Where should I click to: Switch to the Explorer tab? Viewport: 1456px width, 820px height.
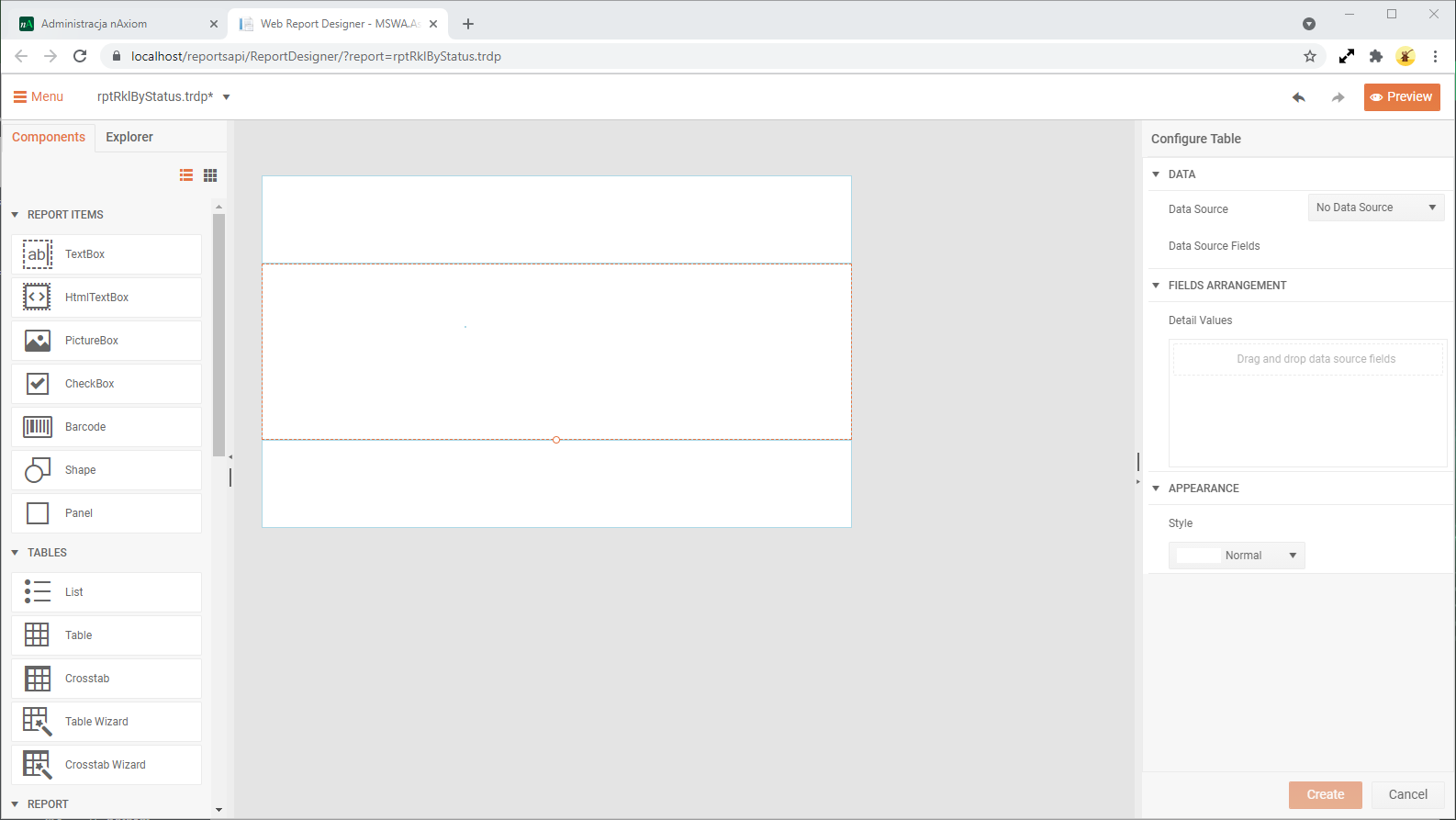(129, 137)
